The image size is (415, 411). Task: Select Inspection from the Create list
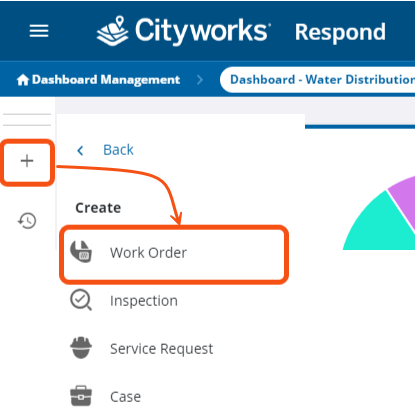coord(144,301)
